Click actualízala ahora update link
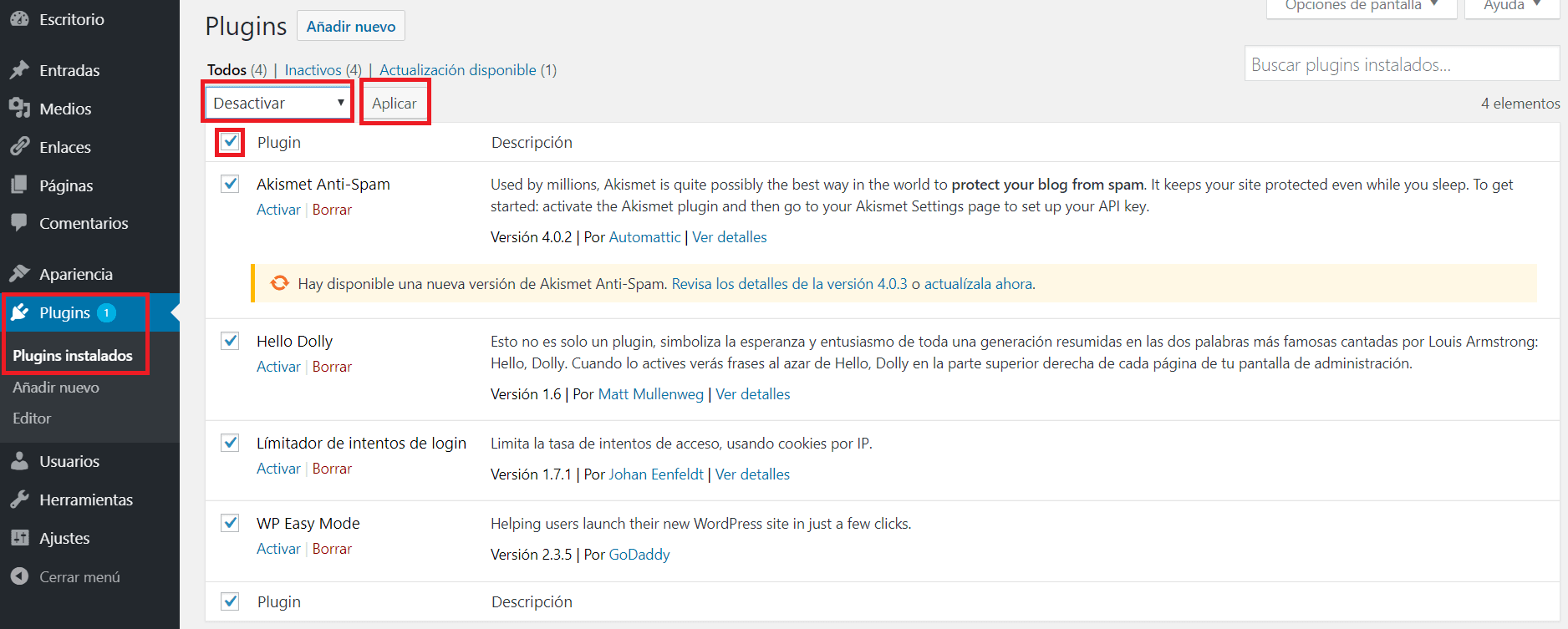 [978, 284]
